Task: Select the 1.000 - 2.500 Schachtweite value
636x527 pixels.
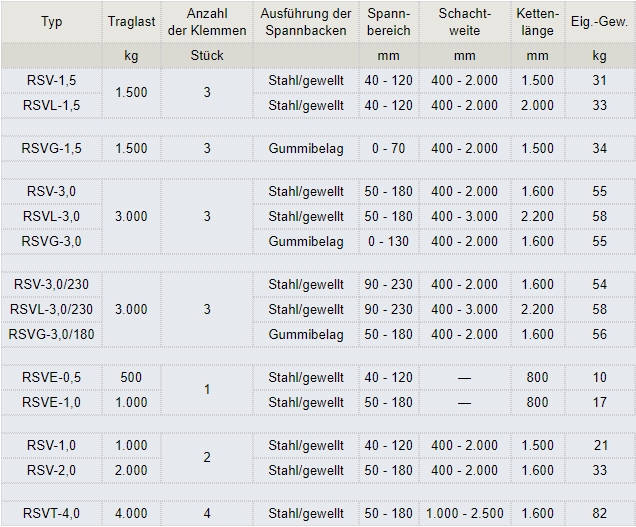Action: pos(464,513)
